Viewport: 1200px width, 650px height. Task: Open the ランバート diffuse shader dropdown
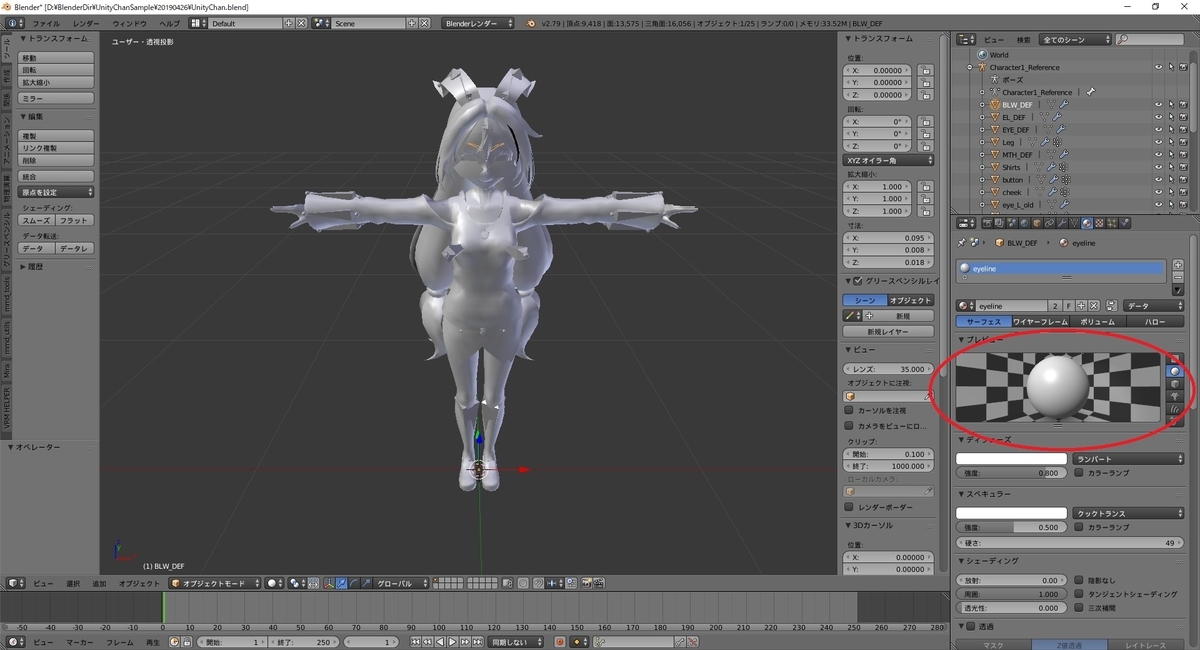(x=1128, y=459)
